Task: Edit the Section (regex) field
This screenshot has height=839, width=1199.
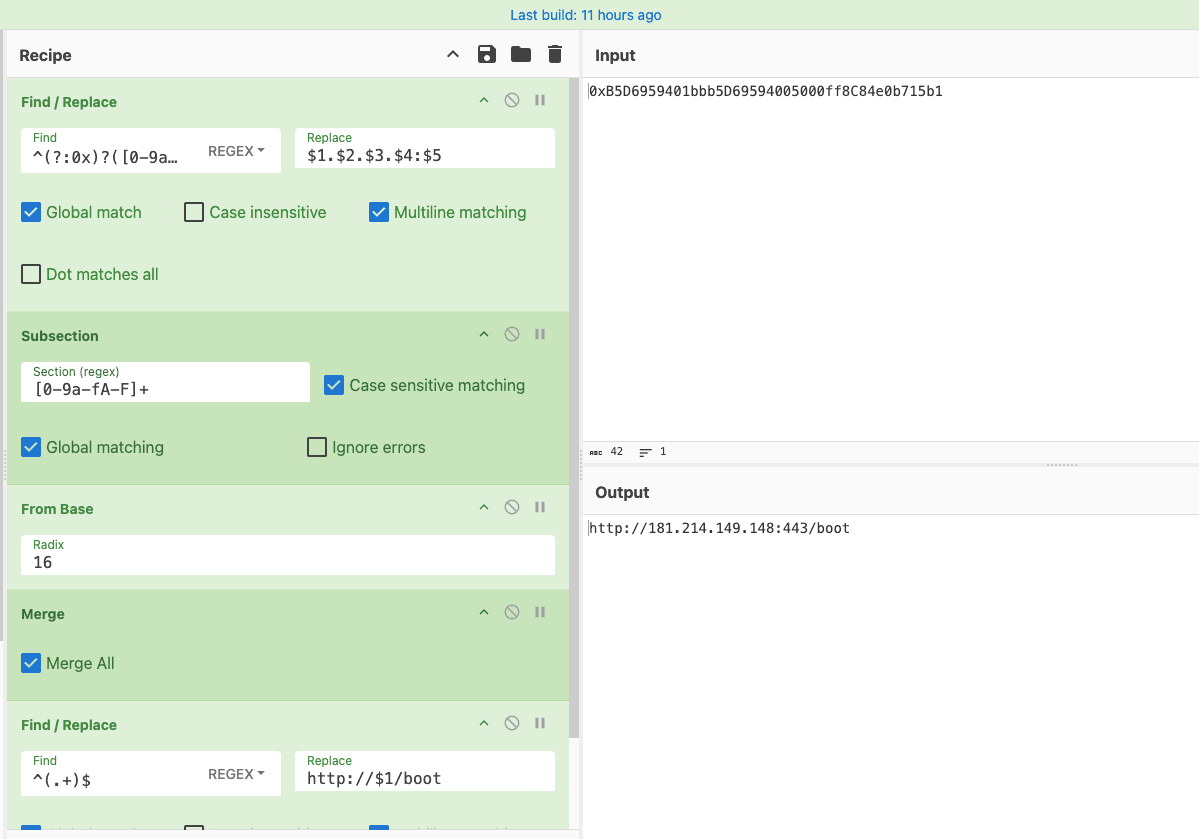Action: (x=165, y=382)
